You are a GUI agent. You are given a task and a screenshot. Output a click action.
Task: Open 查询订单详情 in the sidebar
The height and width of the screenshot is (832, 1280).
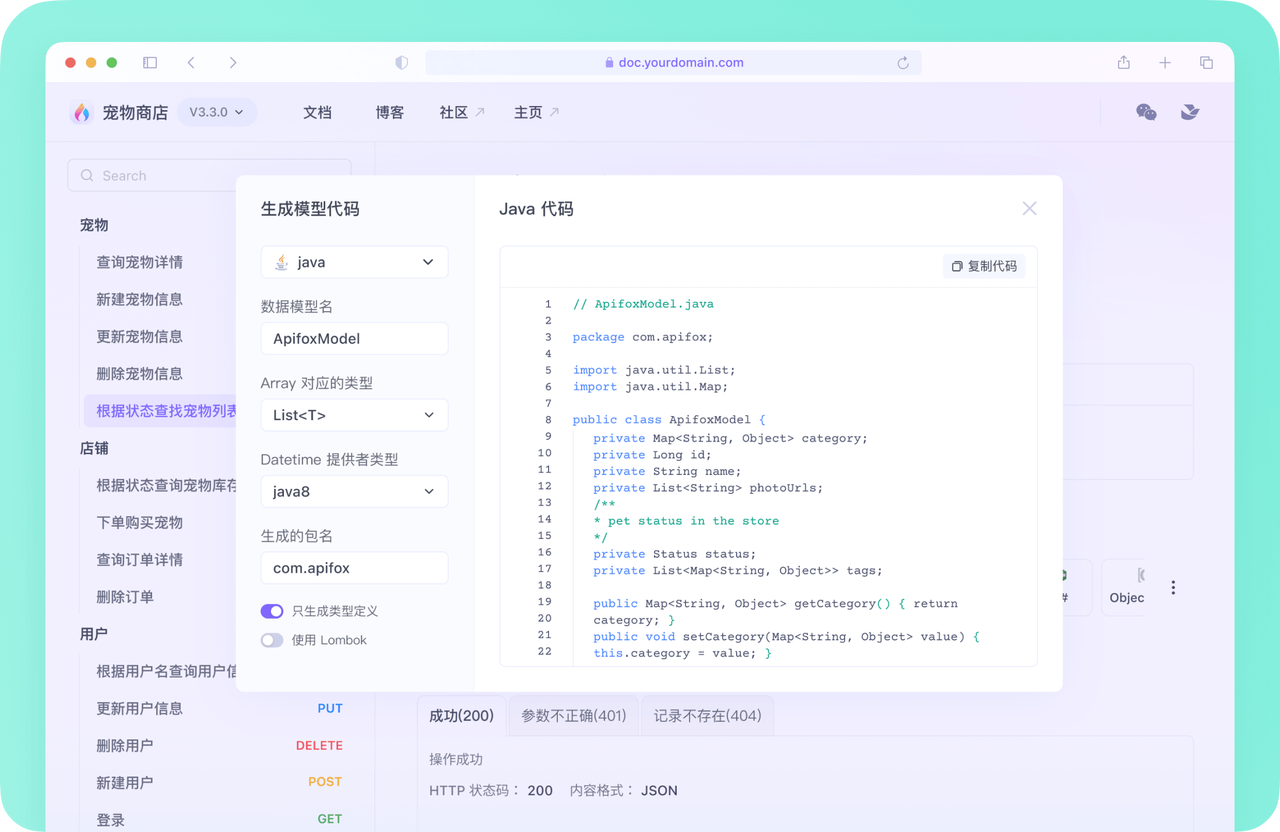[139, 559]
